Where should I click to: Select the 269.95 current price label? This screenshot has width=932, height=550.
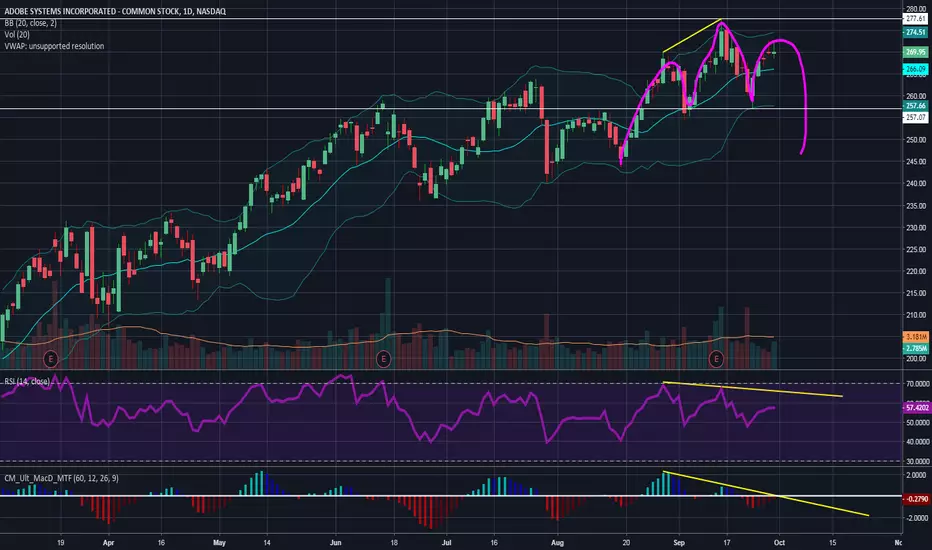pyautogui.click(x=915, y=52)
